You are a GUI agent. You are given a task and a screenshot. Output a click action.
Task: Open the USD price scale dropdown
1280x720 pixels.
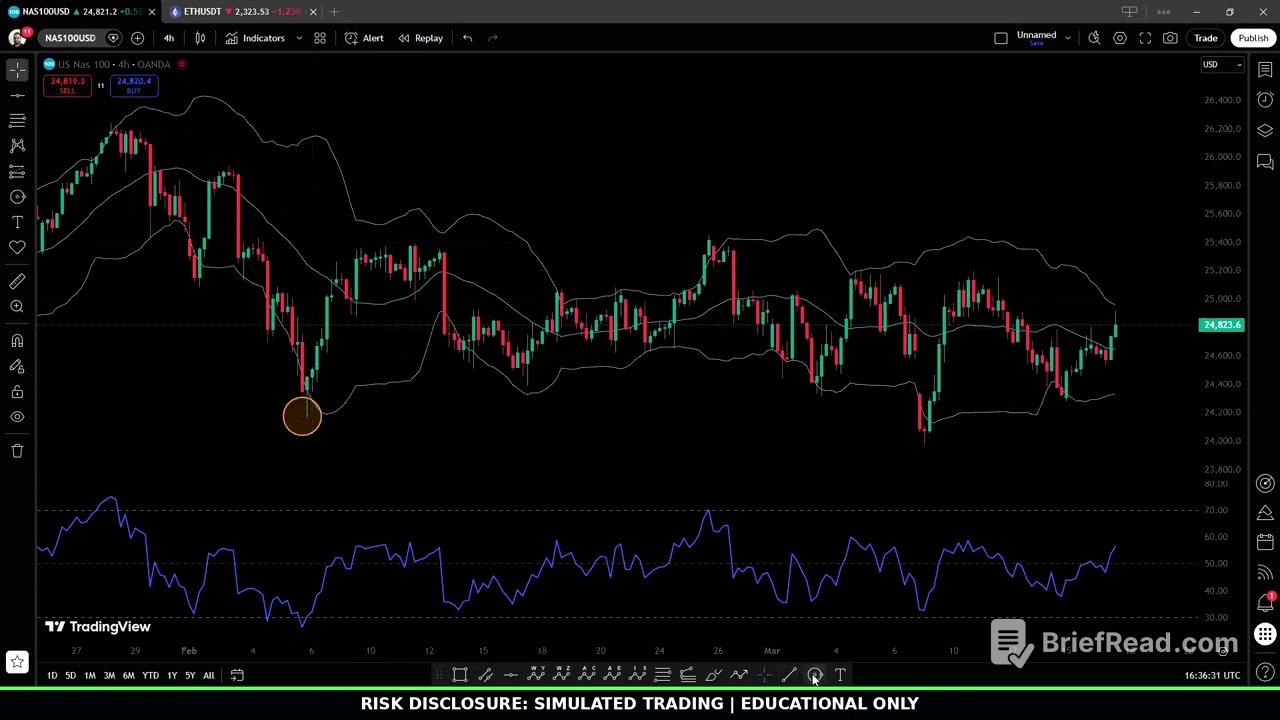1222,64
